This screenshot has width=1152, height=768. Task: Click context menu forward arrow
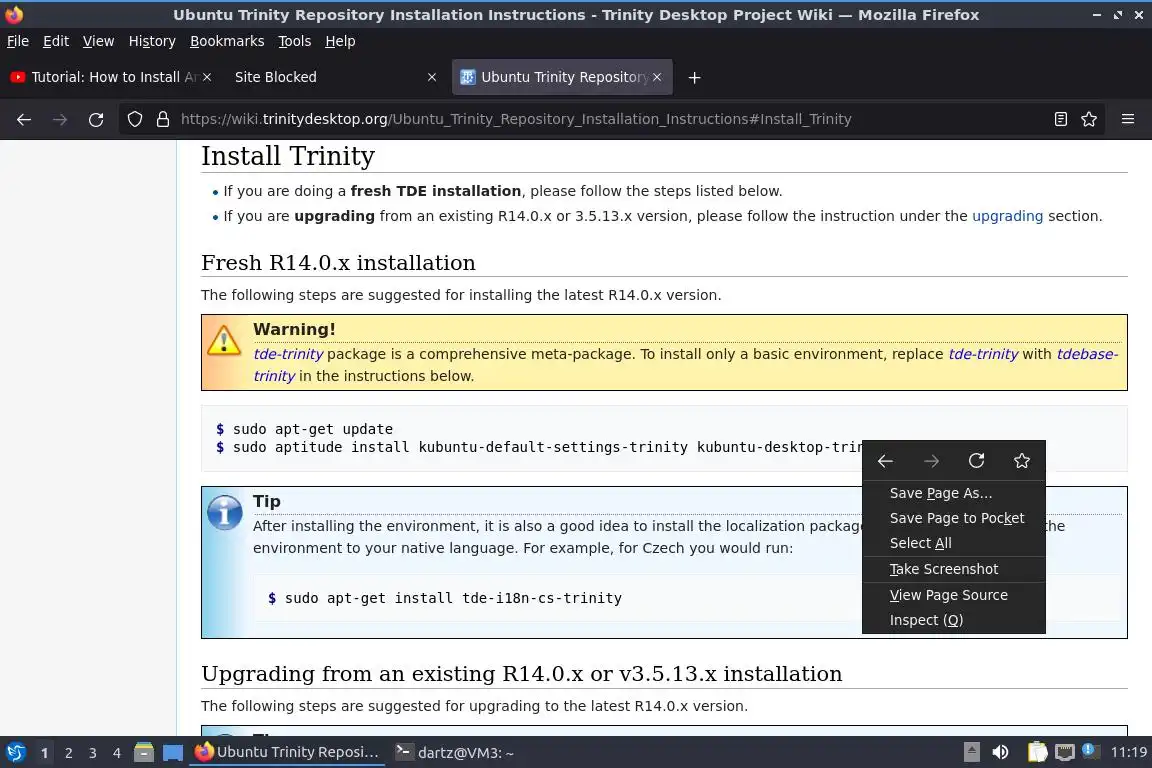[931, 461]
